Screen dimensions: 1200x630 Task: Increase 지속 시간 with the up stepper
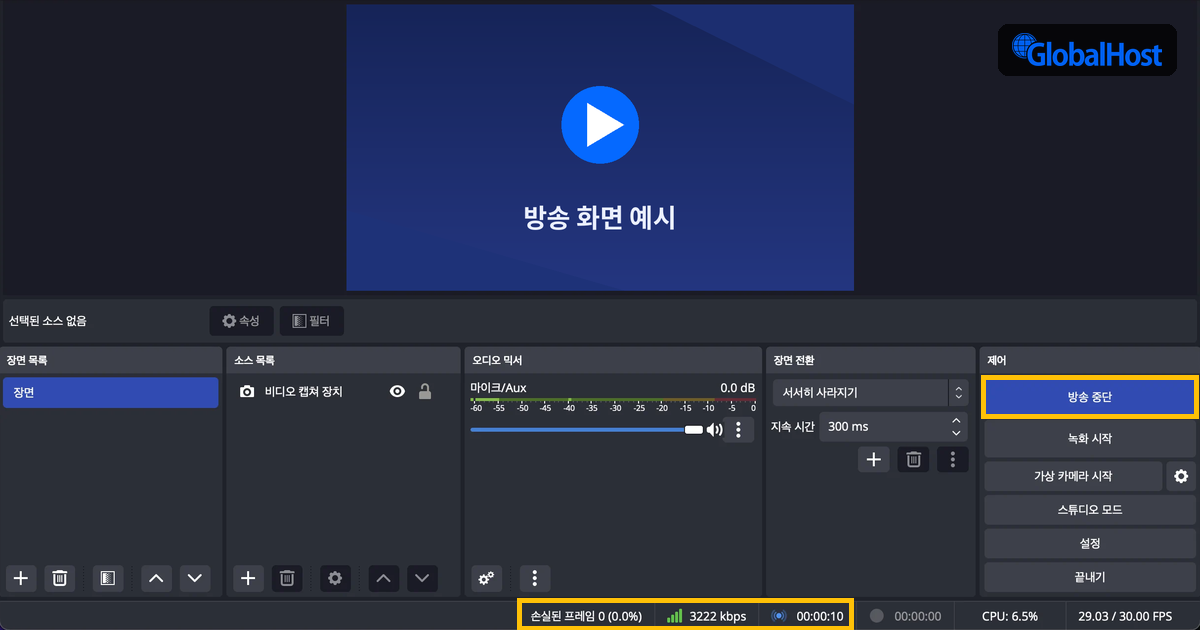tap(957, 421)
